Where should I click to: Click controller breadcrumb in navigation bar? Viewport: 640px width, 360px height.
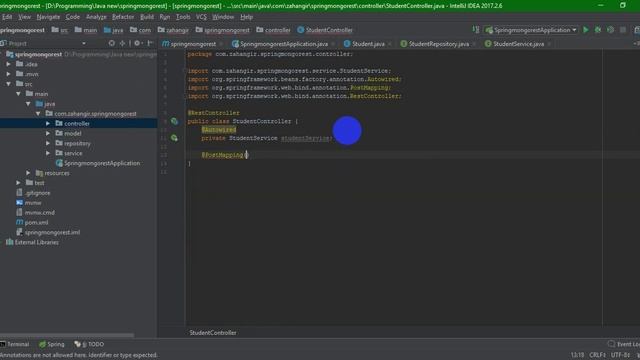coord(273,30)
